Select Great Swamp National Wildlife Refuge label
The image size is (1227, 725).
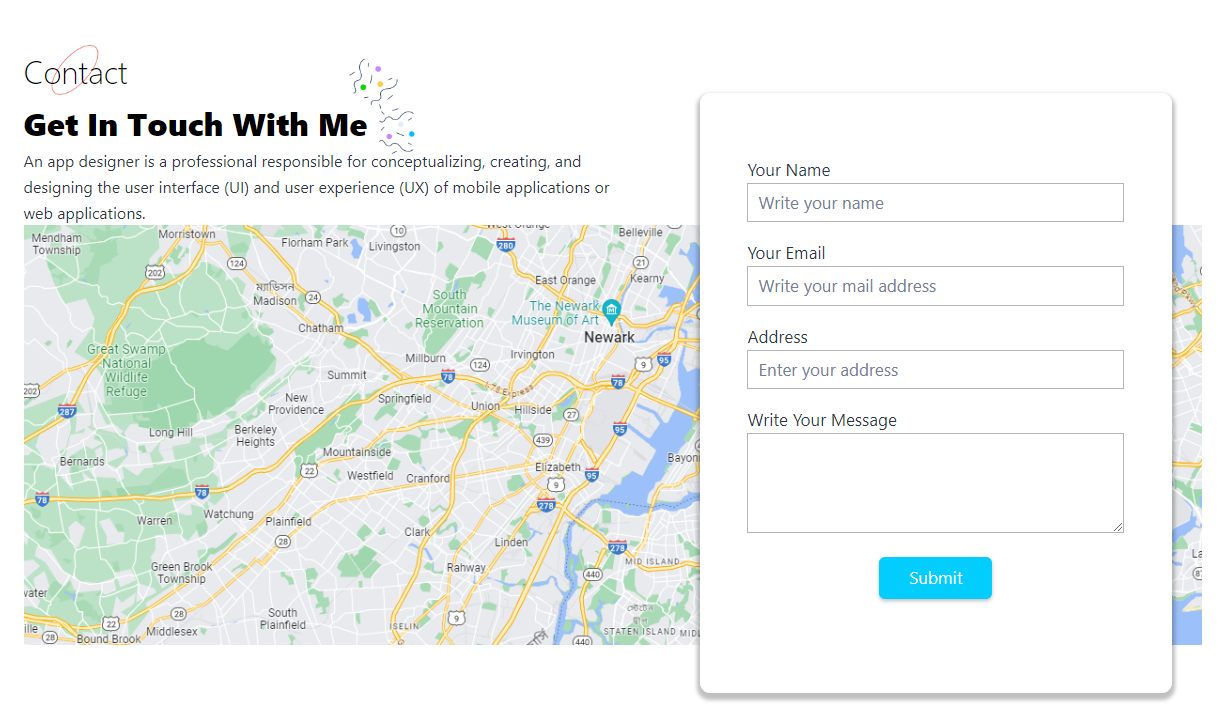pyautogui.click(x=126, y=370)
